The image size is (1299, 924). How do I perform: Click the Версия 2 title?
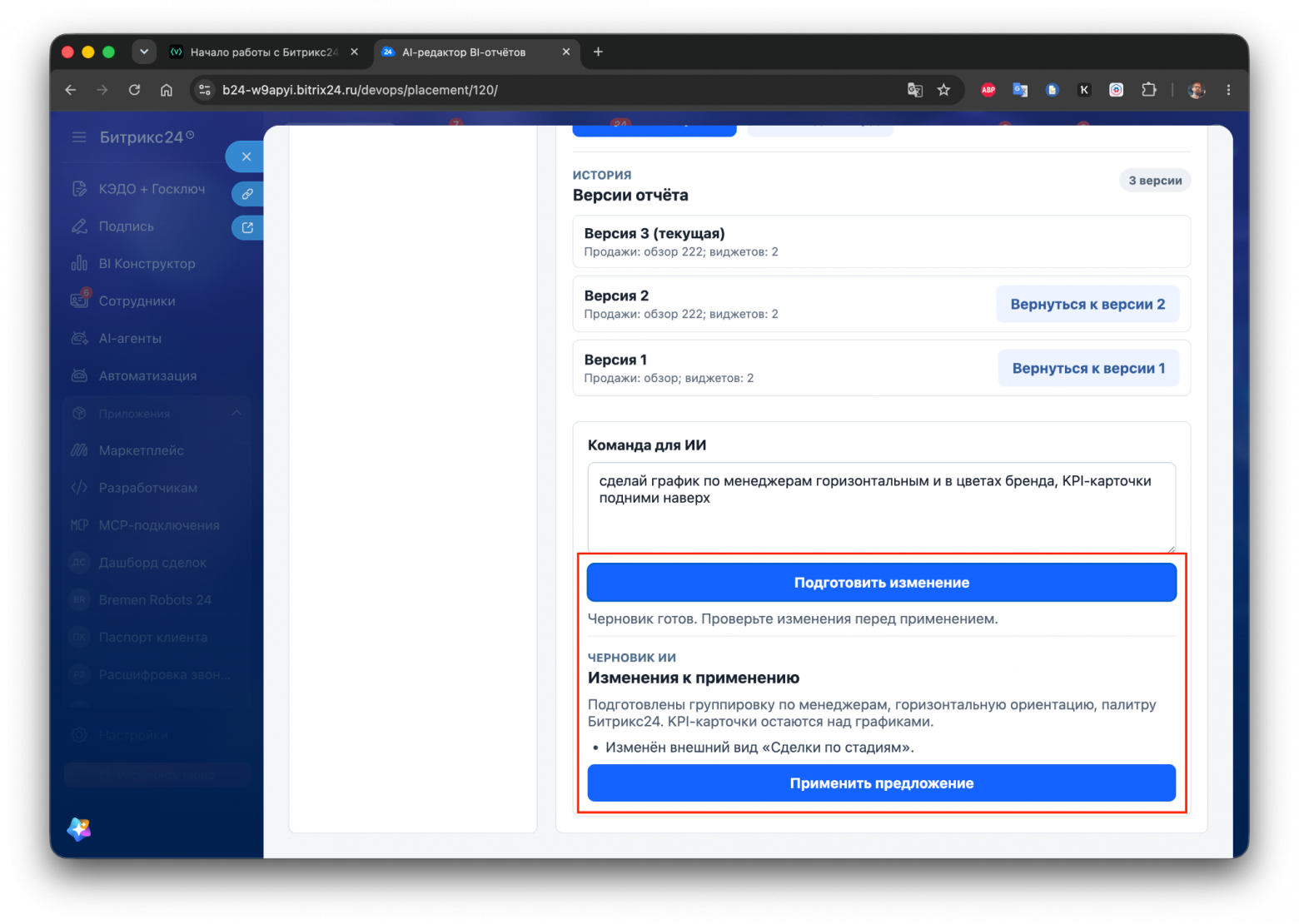pos(616,296)
